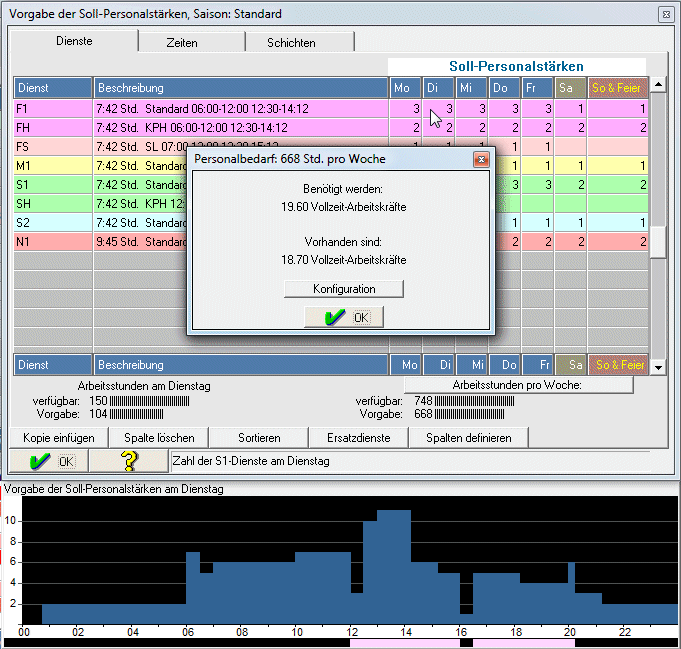
Task: Click the Spalte löschen button
Action: 159,438
